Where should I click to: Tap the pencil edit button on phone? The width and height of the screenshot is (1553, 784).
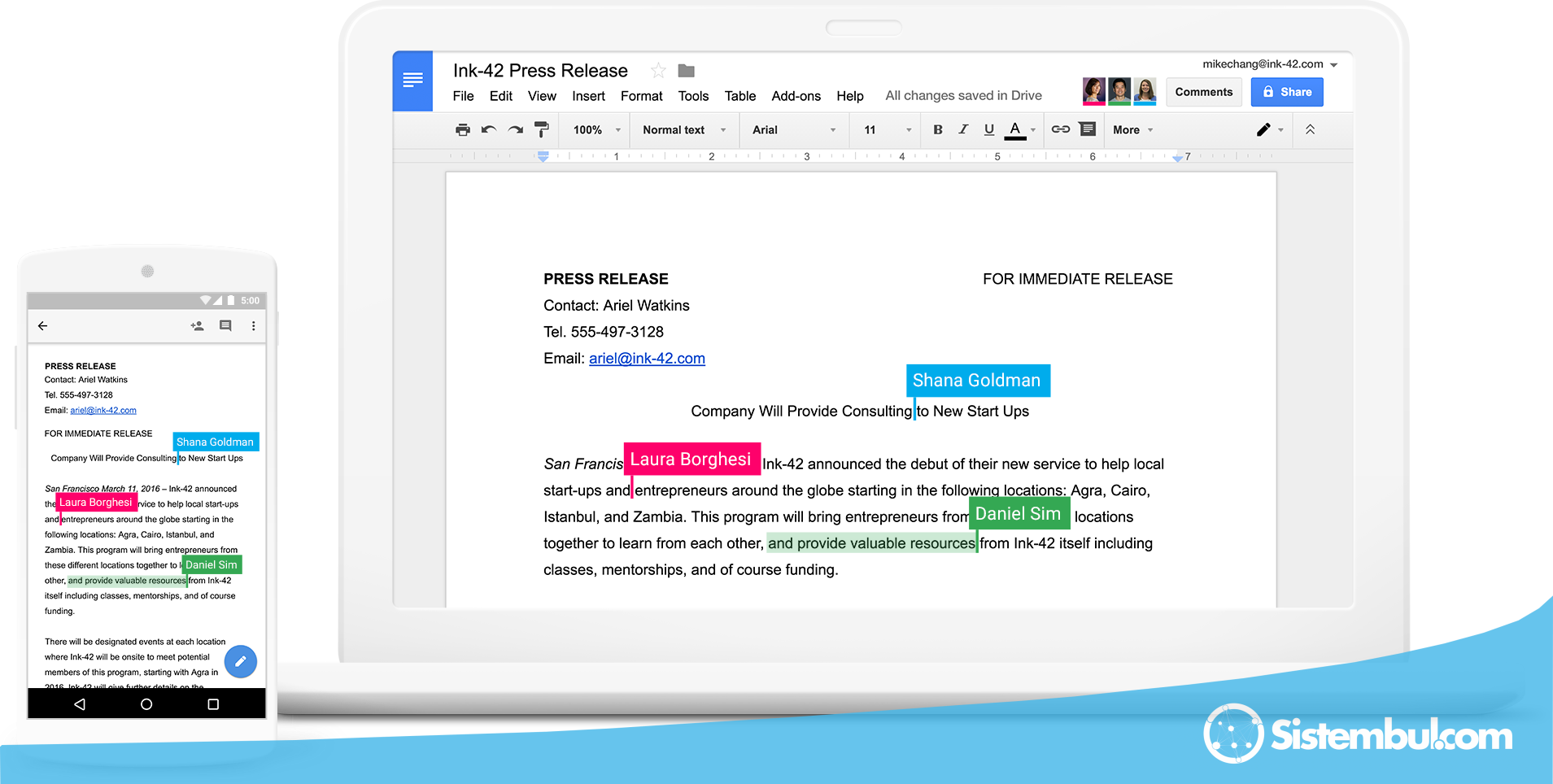tap(241, 662)
